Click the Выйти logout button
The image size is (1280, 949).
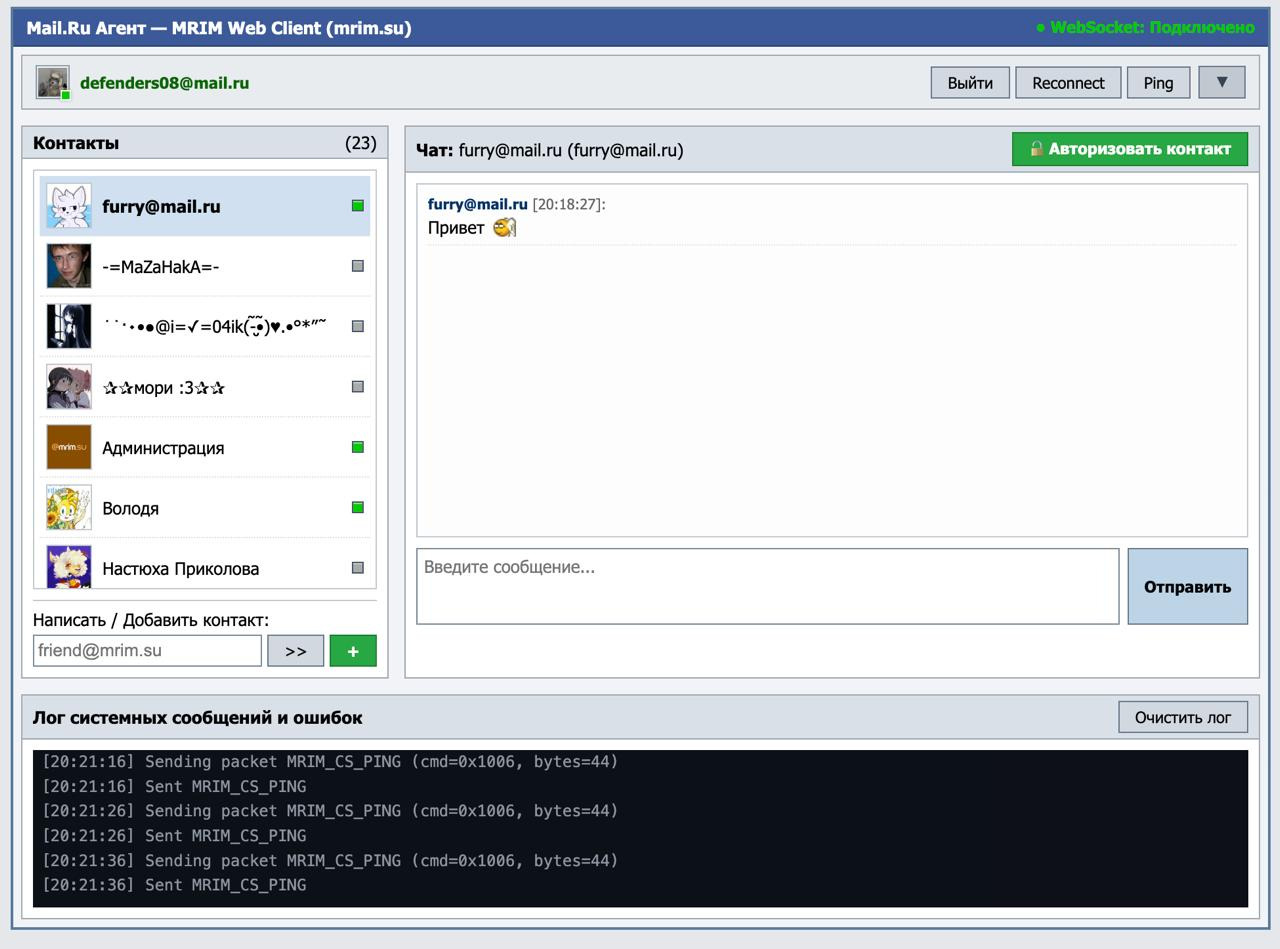pos(970,83)
